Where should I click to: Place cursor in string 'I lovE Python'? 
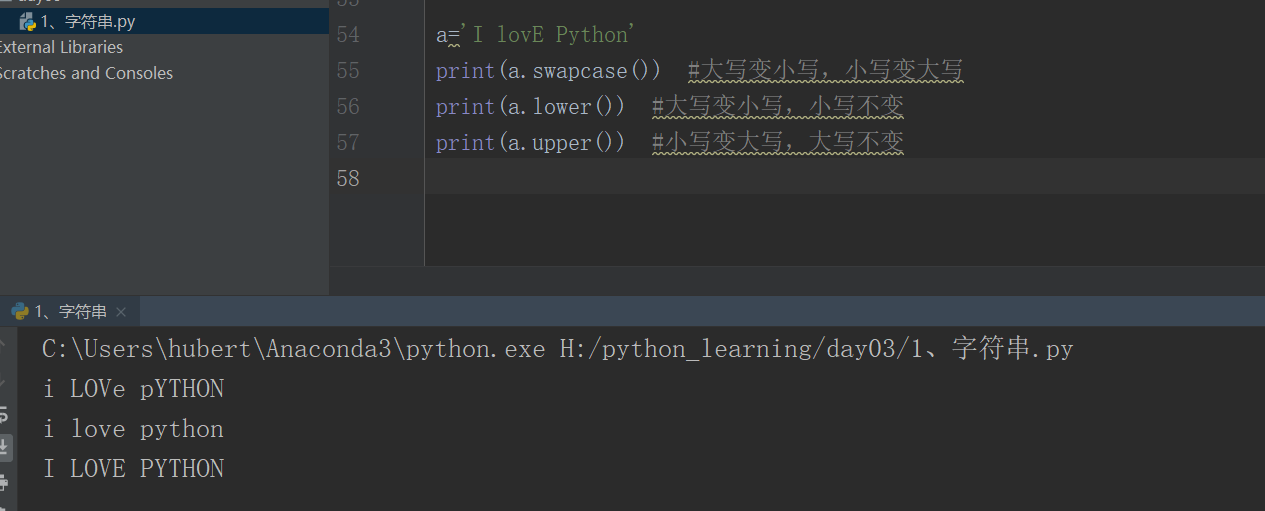point(548,35)
